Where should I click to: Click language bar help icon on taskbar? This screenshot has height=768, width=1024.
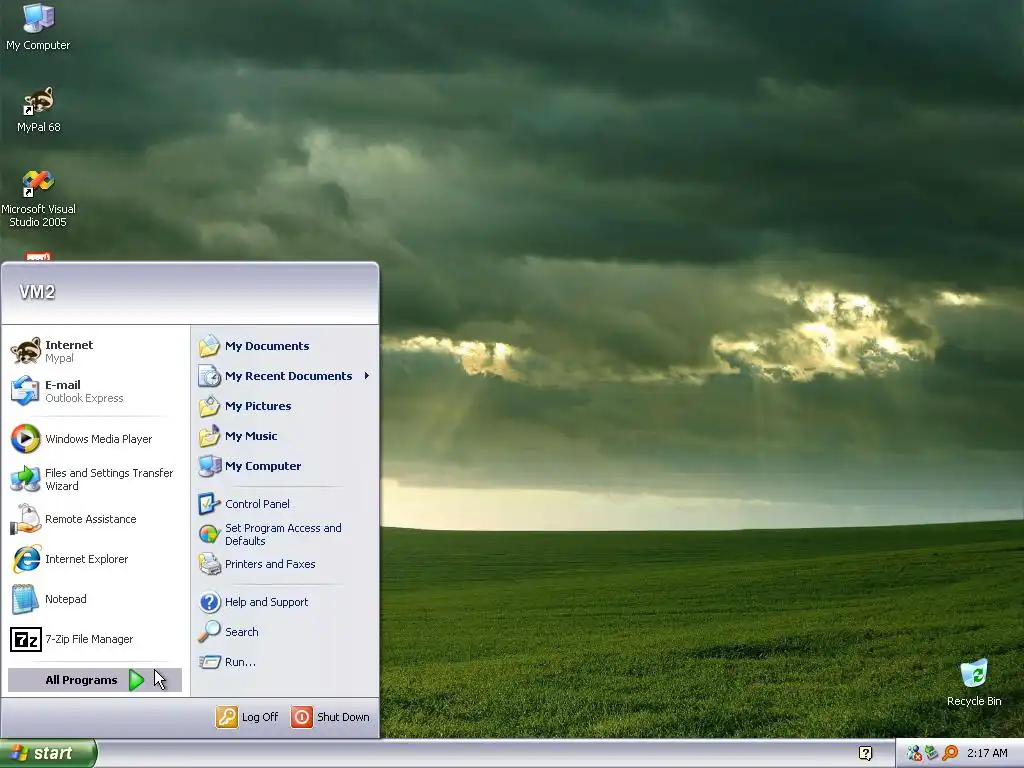(865, 754)
